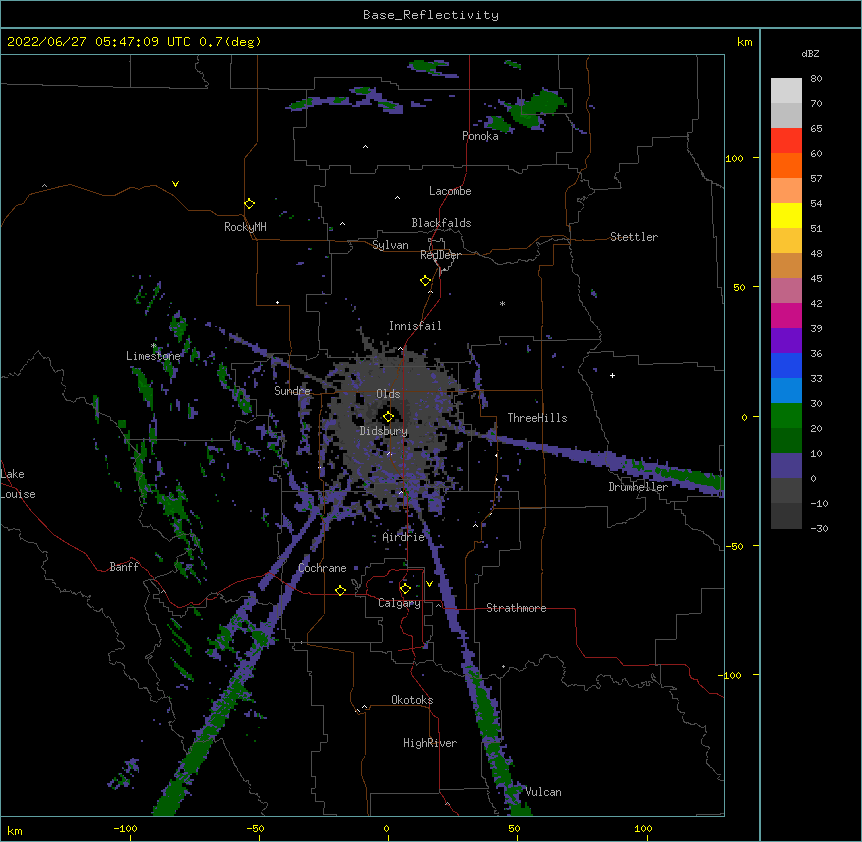Click the -100 tick on right axis
The height and width of the screenshot is (842, 862).
tap(731, 675)
